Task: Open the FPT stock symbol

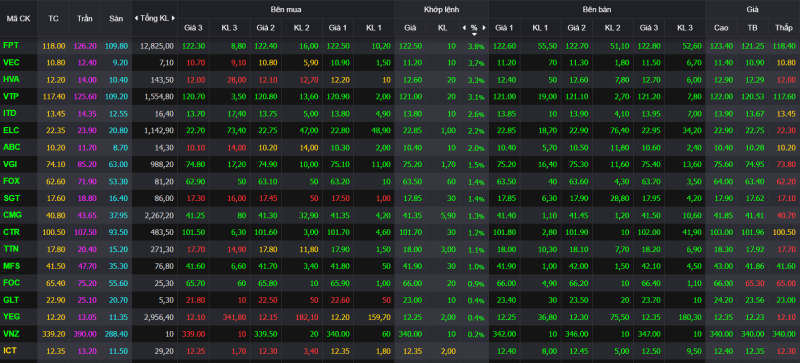Action: coord(11,46)
